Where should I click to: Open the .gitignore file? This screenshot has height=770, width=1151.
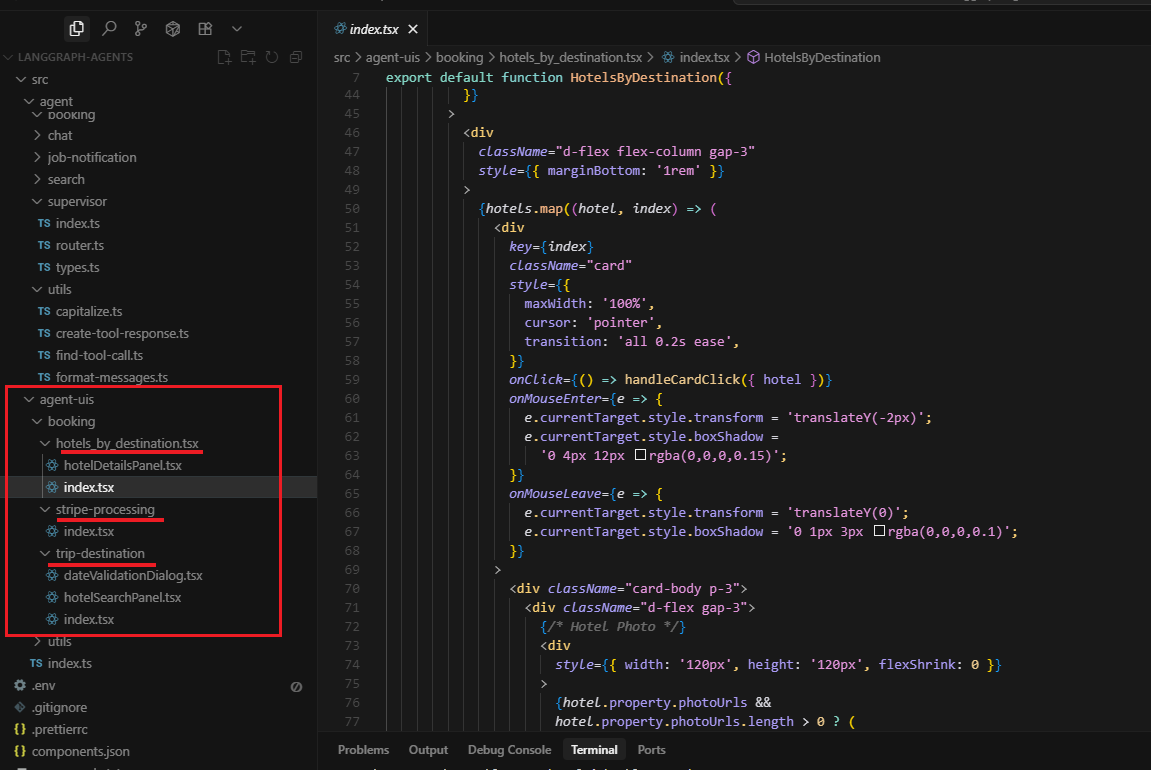(x=59, y=707)
